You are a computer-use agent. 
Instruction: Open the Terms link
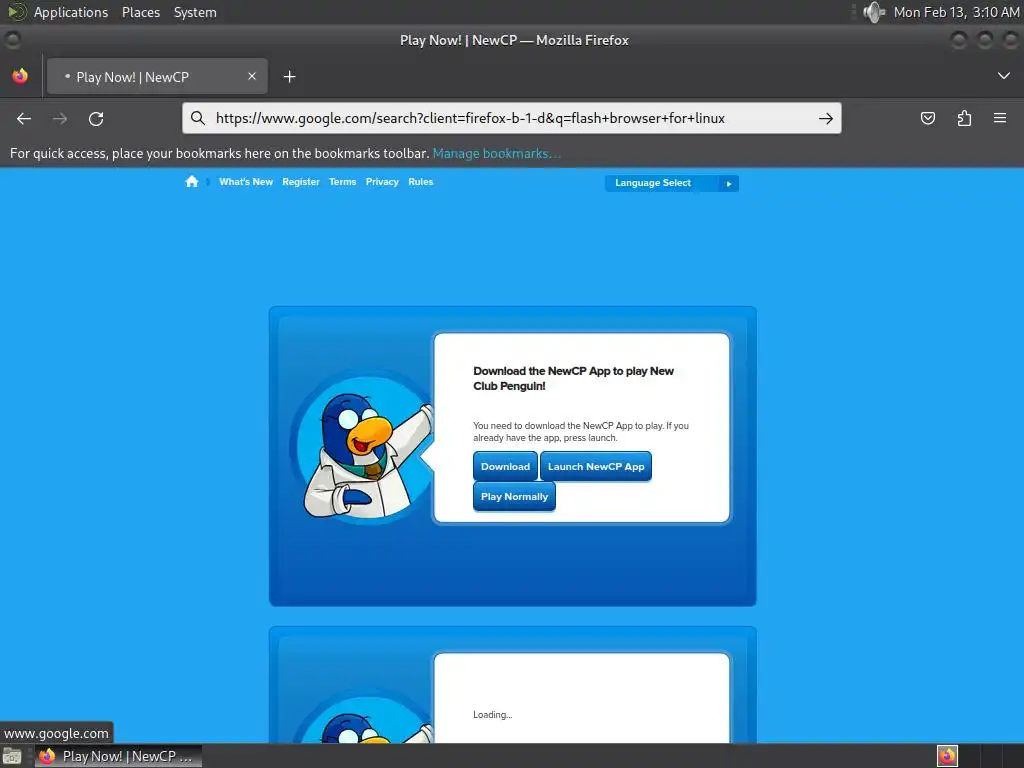[342, 182]
